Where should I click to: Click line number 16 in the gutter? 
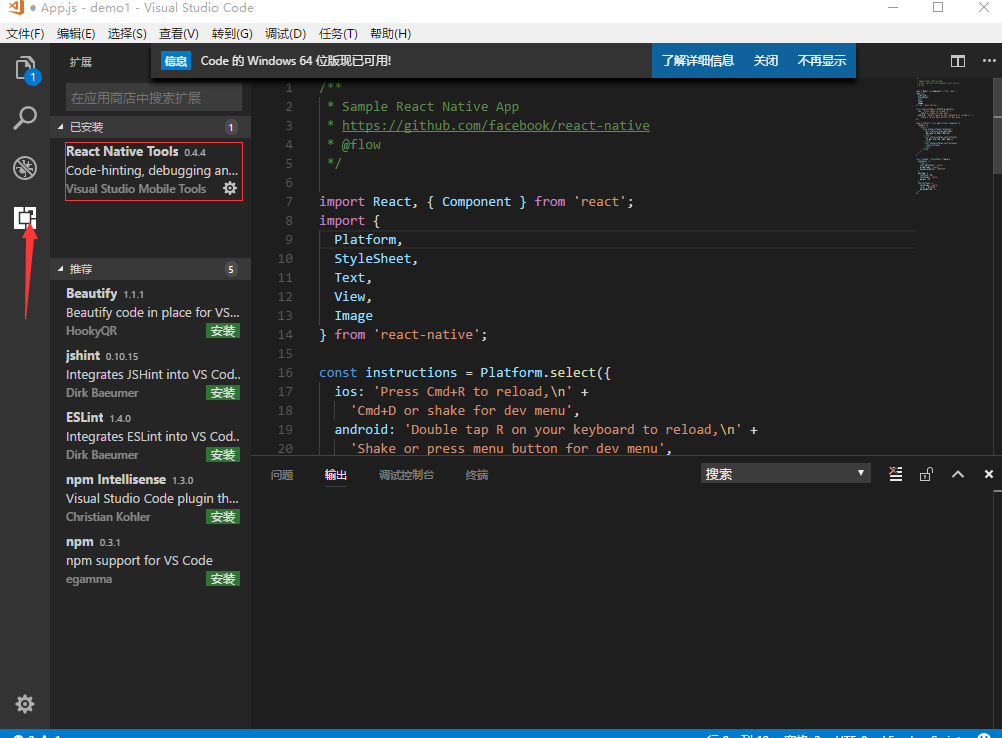(x=285, y=373)
